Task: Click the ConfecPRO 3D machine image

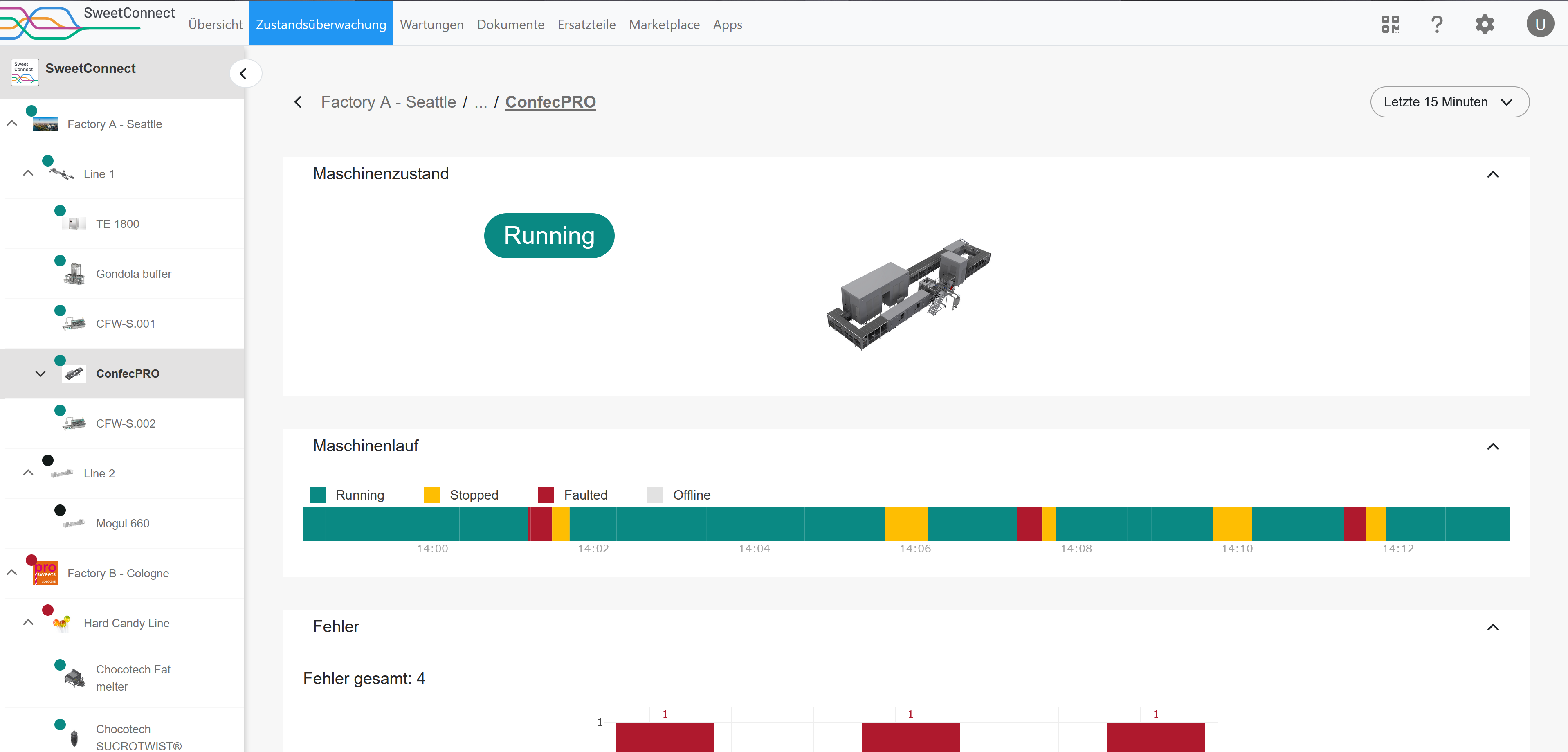Action: (908, 295)
